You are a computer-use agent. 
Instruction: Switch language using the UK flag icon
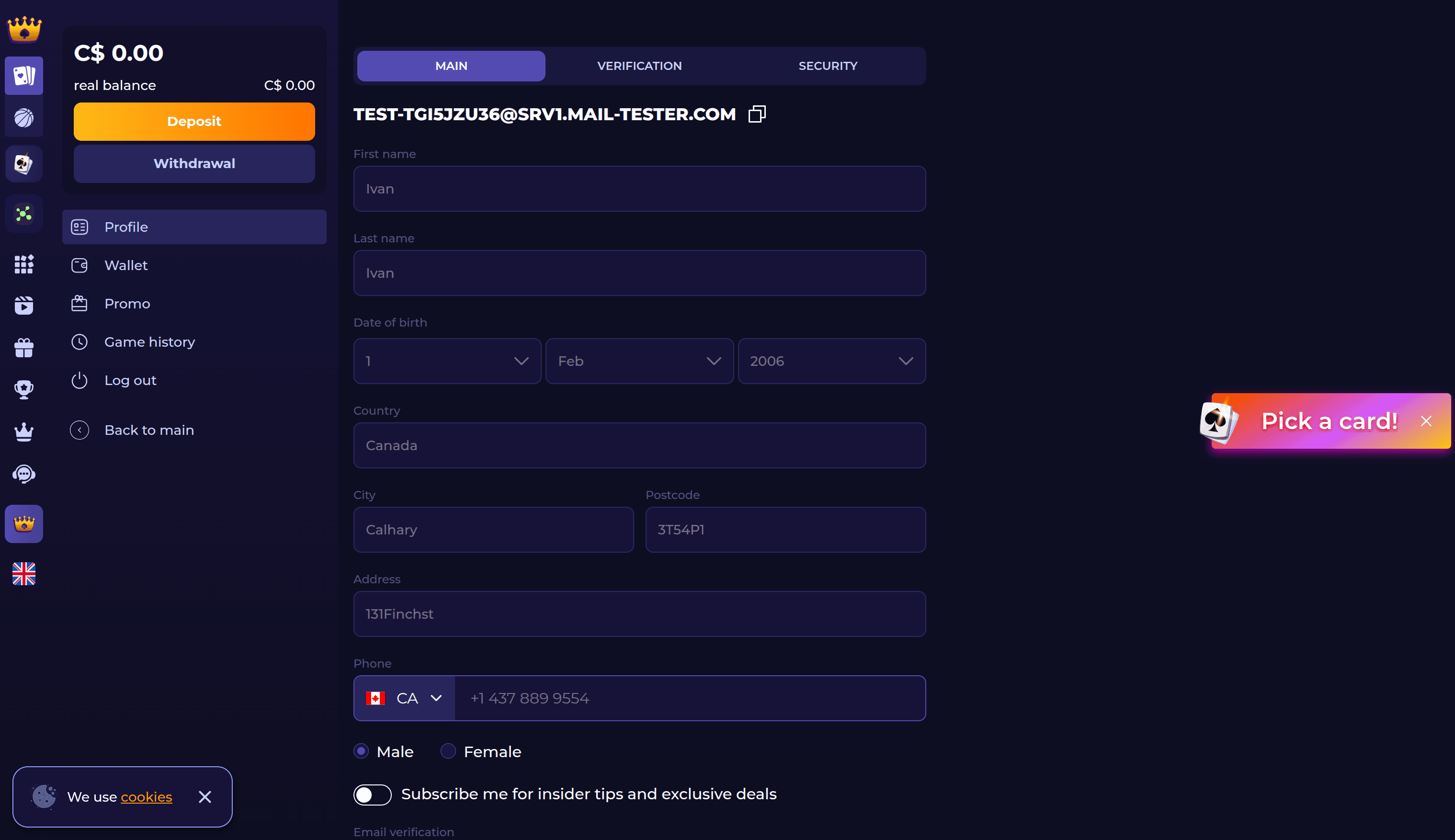[23, 573]
